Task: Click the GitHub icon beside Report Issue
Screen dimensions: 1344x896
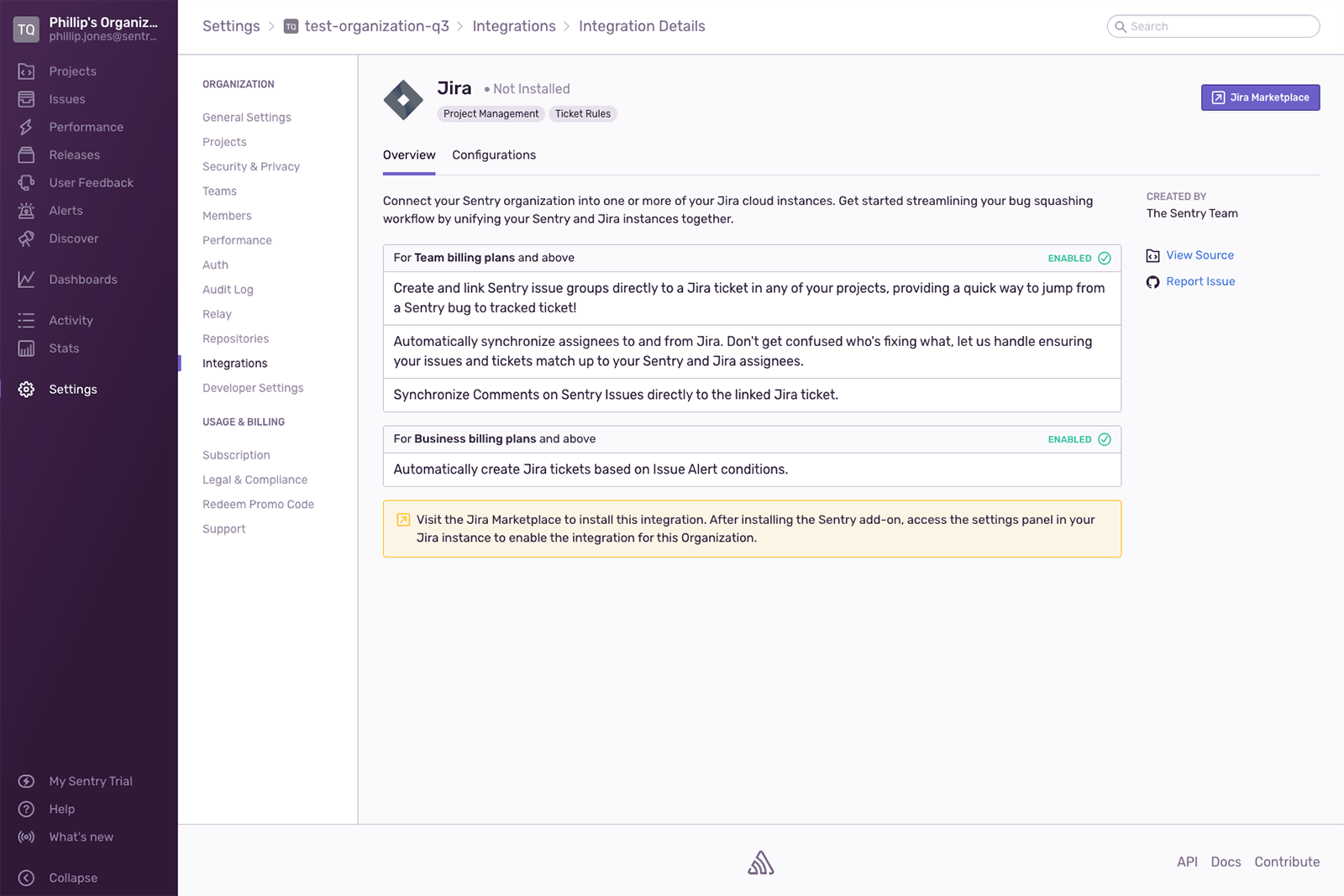Action: pyautogui.click(x=1152, y=282)
